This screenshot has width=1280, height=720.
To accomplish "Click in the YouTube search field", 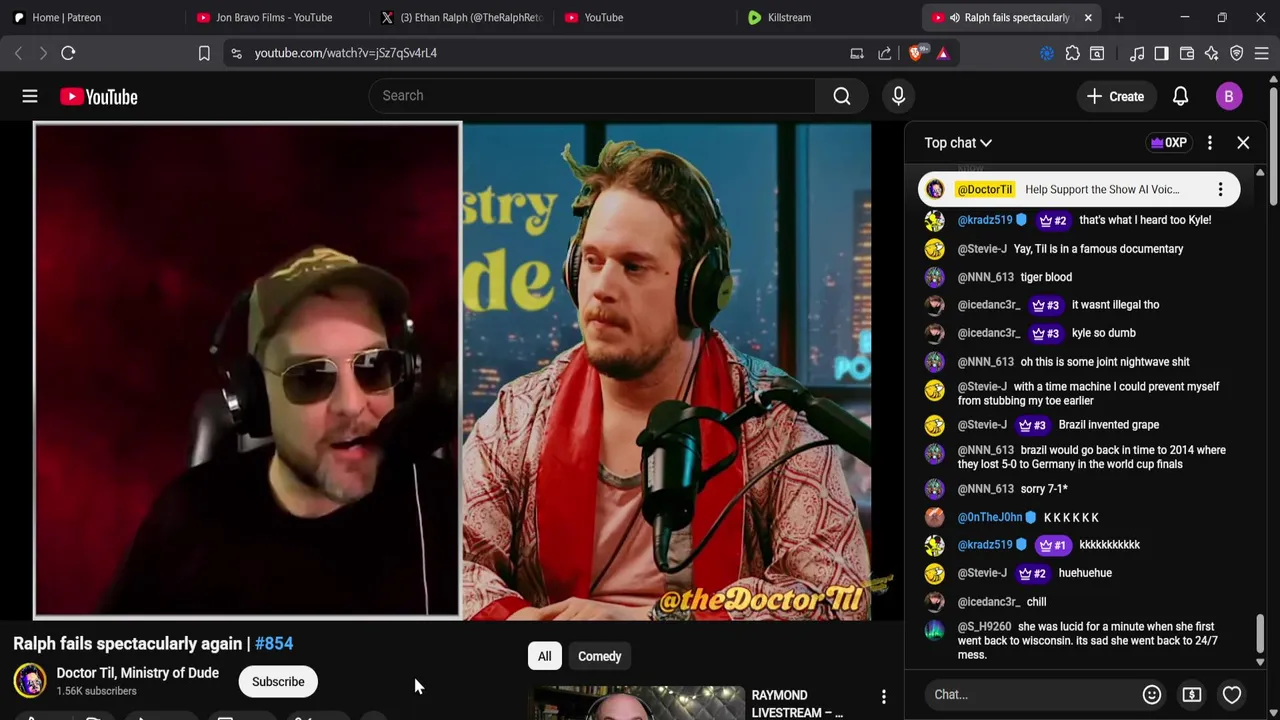I will coord(592,96).
